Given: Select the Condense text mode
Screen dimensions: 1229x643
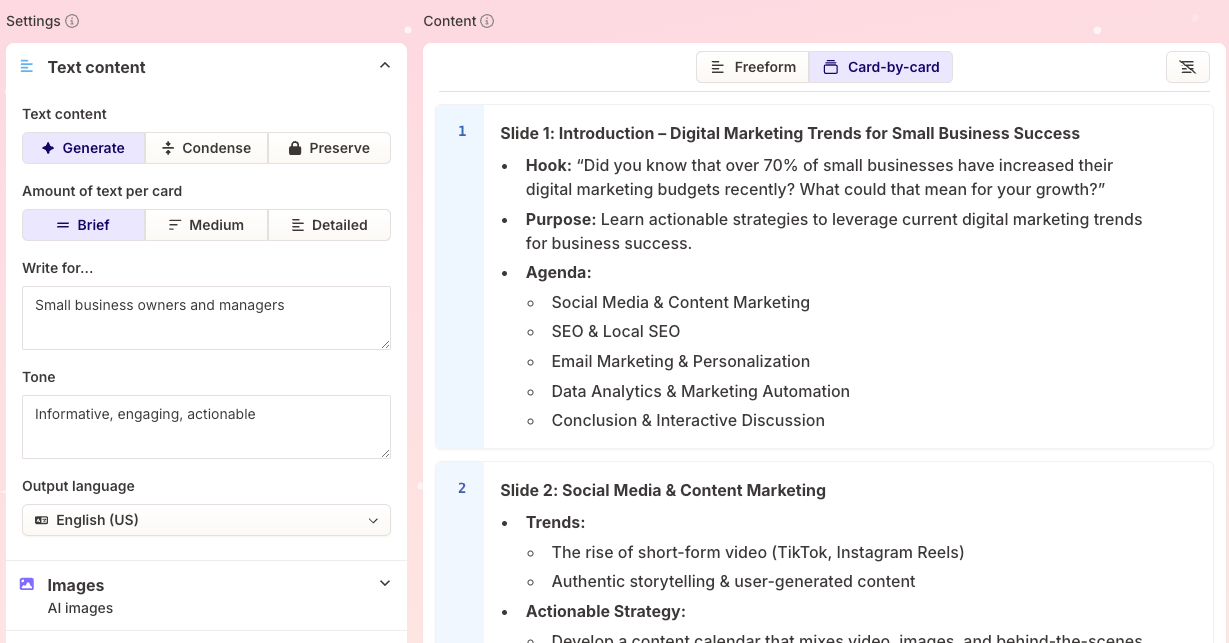Looking at the screenshot, I should (x=207, y=148).
